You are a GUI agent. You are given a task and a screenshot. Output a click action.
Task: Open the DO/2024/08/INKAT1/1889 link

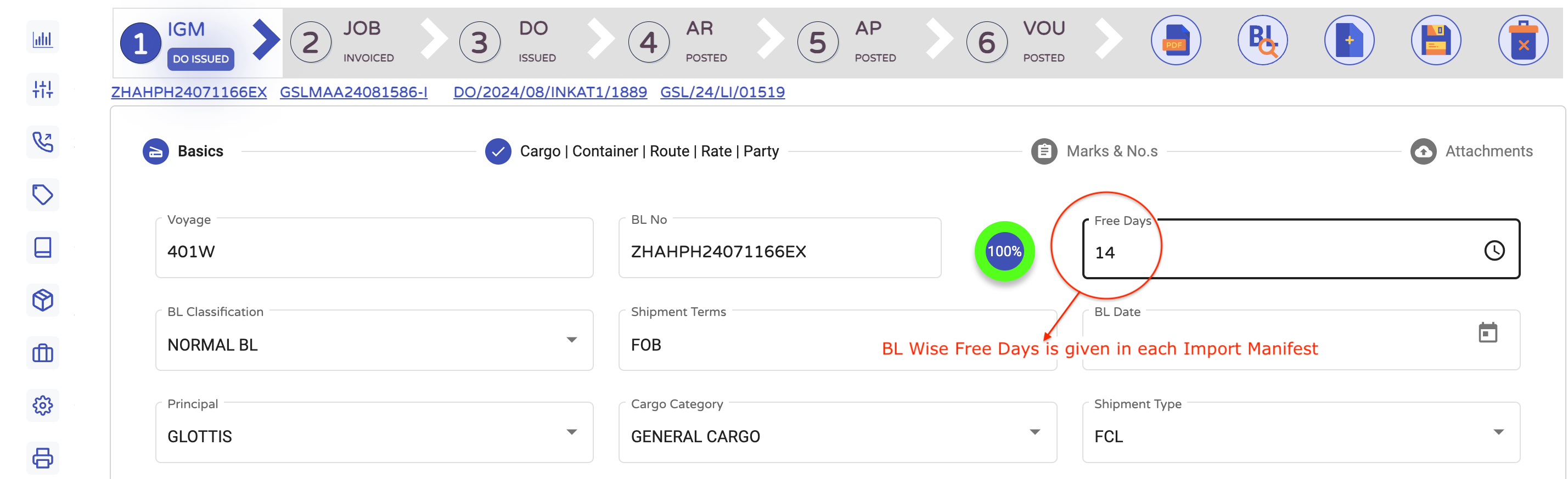point(550,93)
